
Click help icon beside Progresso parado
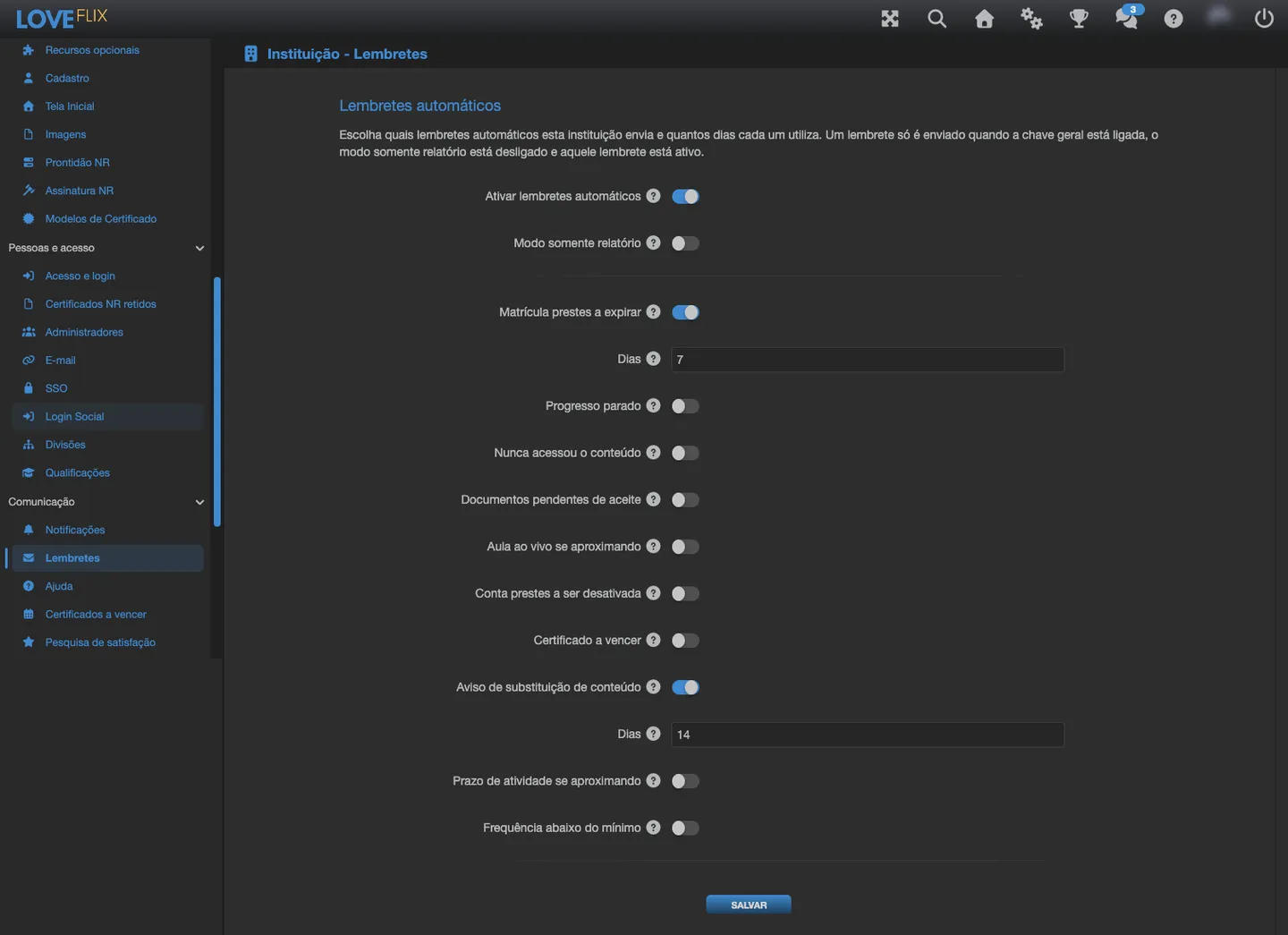(654, 405)
